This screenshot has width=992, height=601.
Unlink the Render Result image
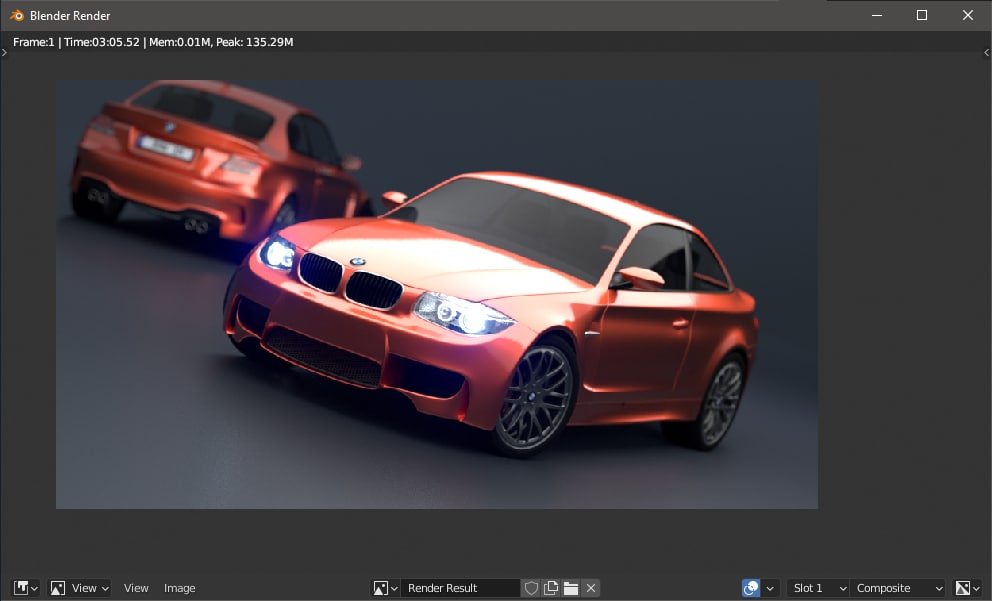591,588
